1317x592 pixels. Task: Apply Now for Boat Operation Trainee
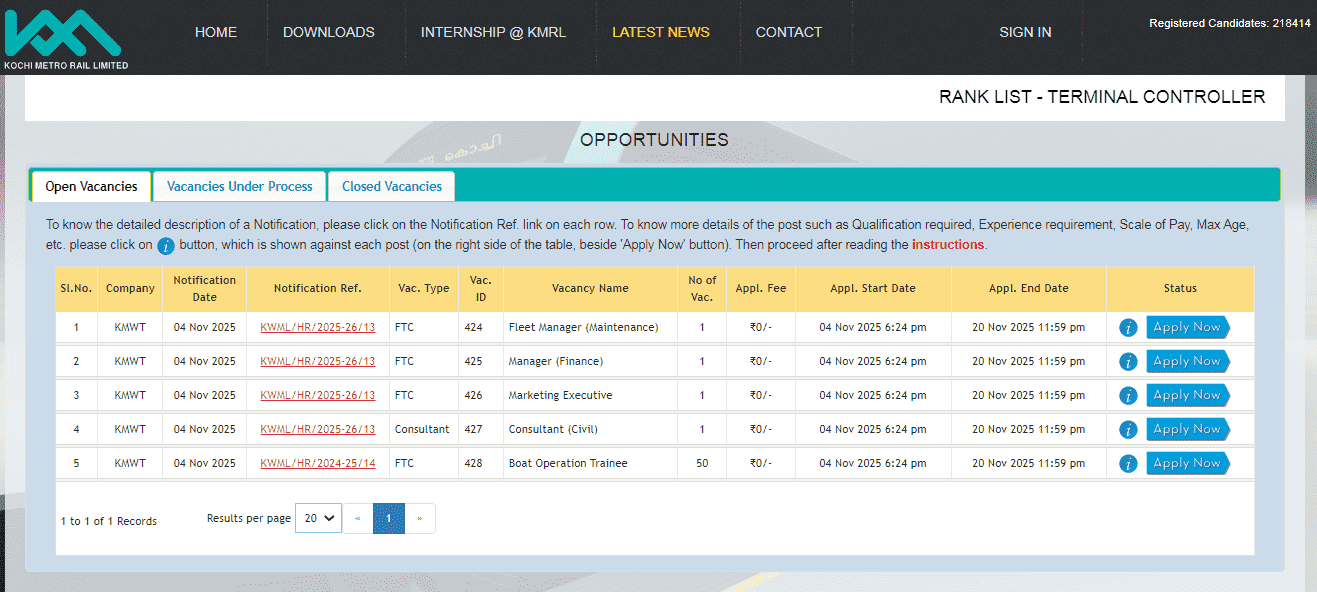[1186, 463]
